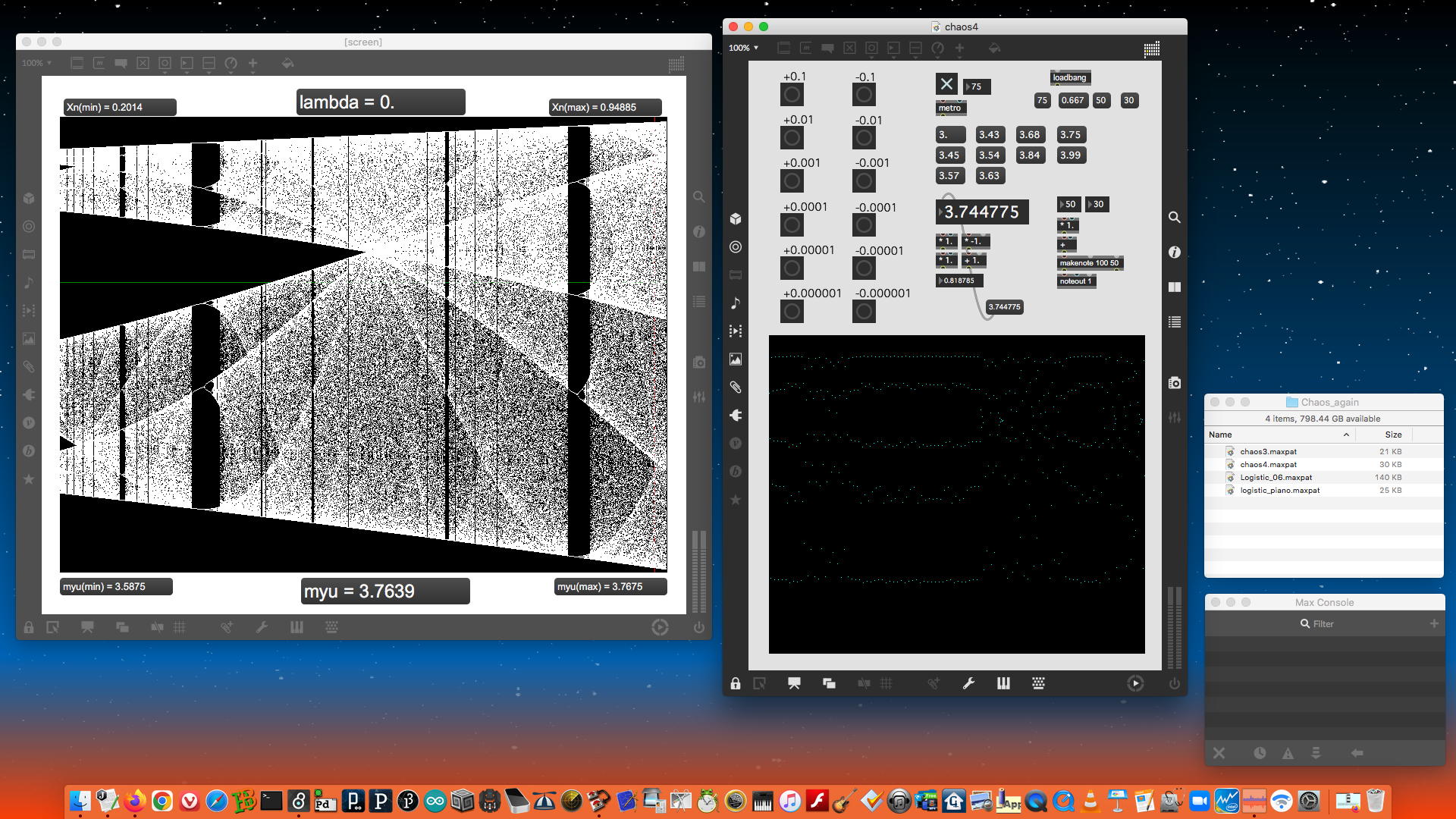Click the 3.84 message box
Screen dimensions: 1456x819
click(1029, 155)
